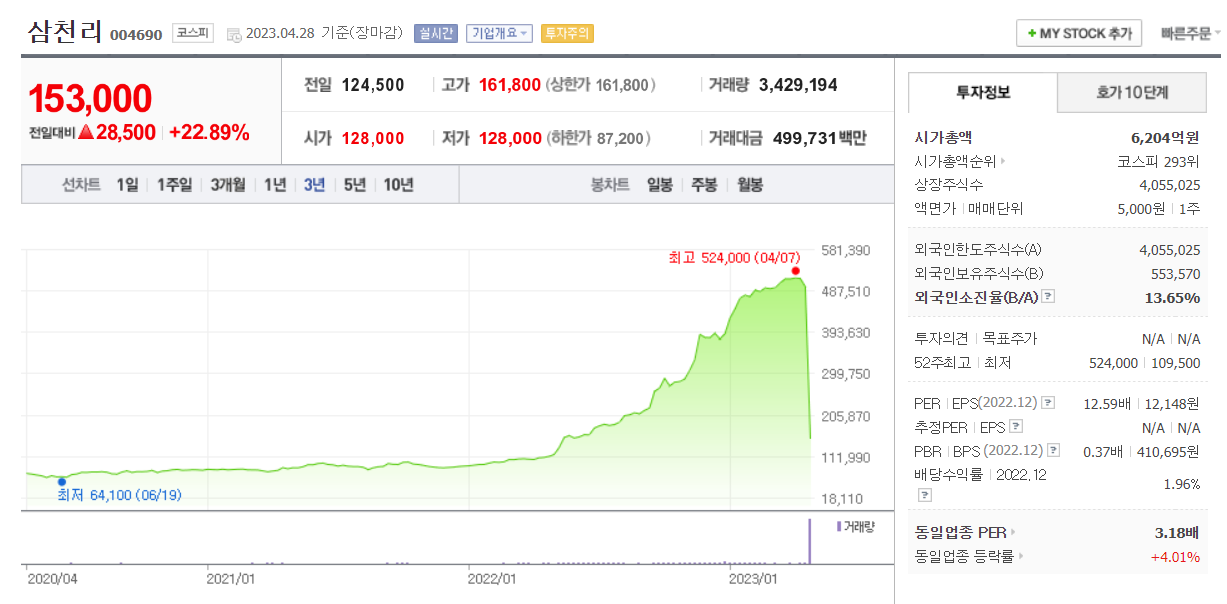Switch to the 투자정보 tab
Image resolution: width=1227 pixels, height=604 pixels.
[982, 92]
